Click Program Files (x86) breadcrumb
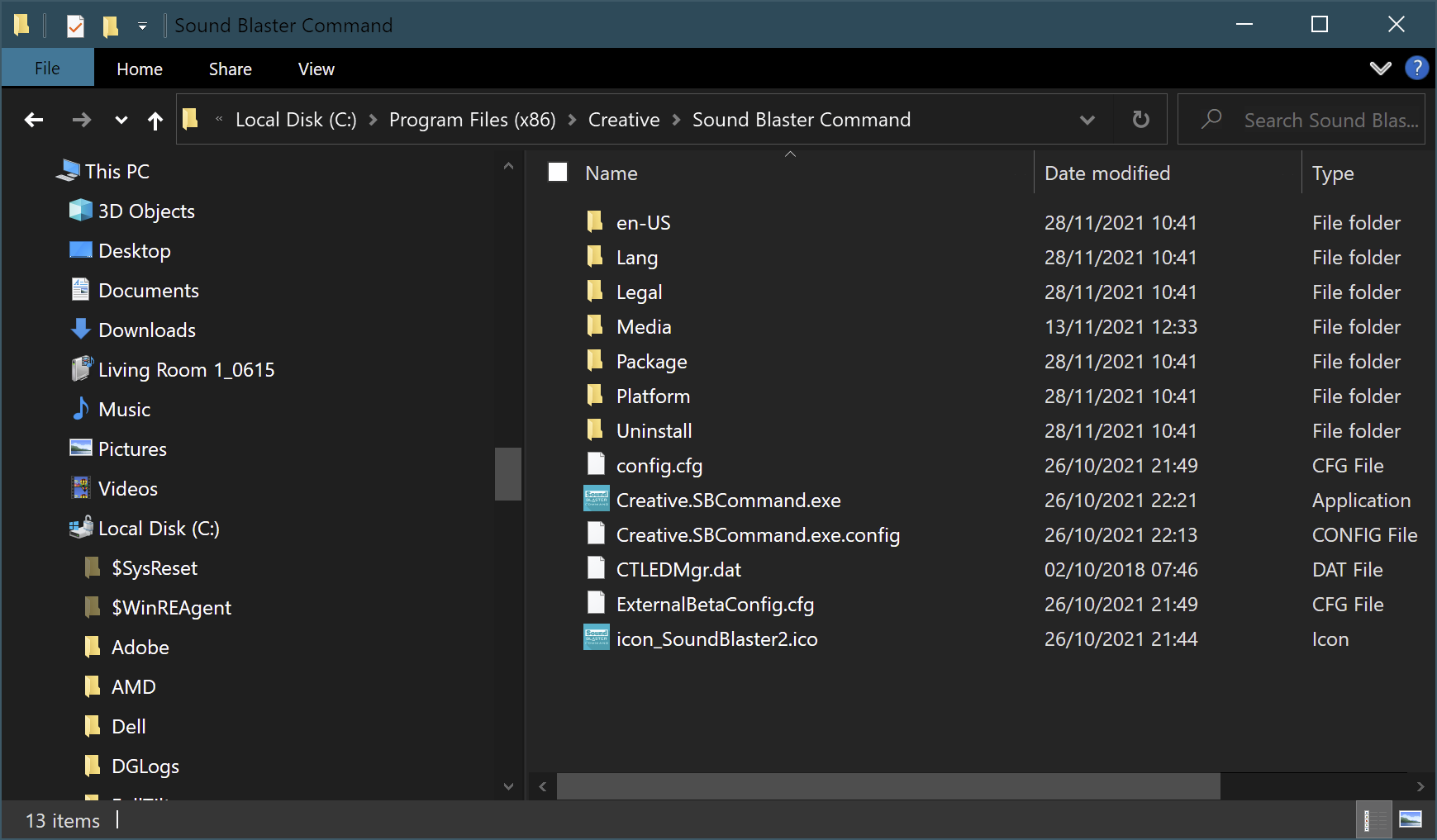Screen dimensions: 1437x840 click(x=473, y=120)
